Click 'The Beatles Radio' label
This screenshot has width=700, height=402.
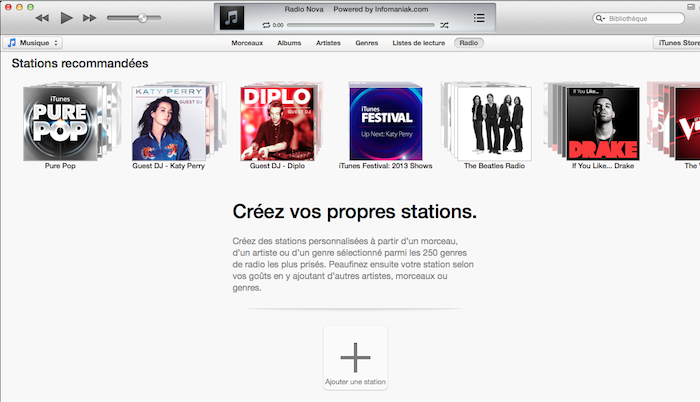pos(494,166)
